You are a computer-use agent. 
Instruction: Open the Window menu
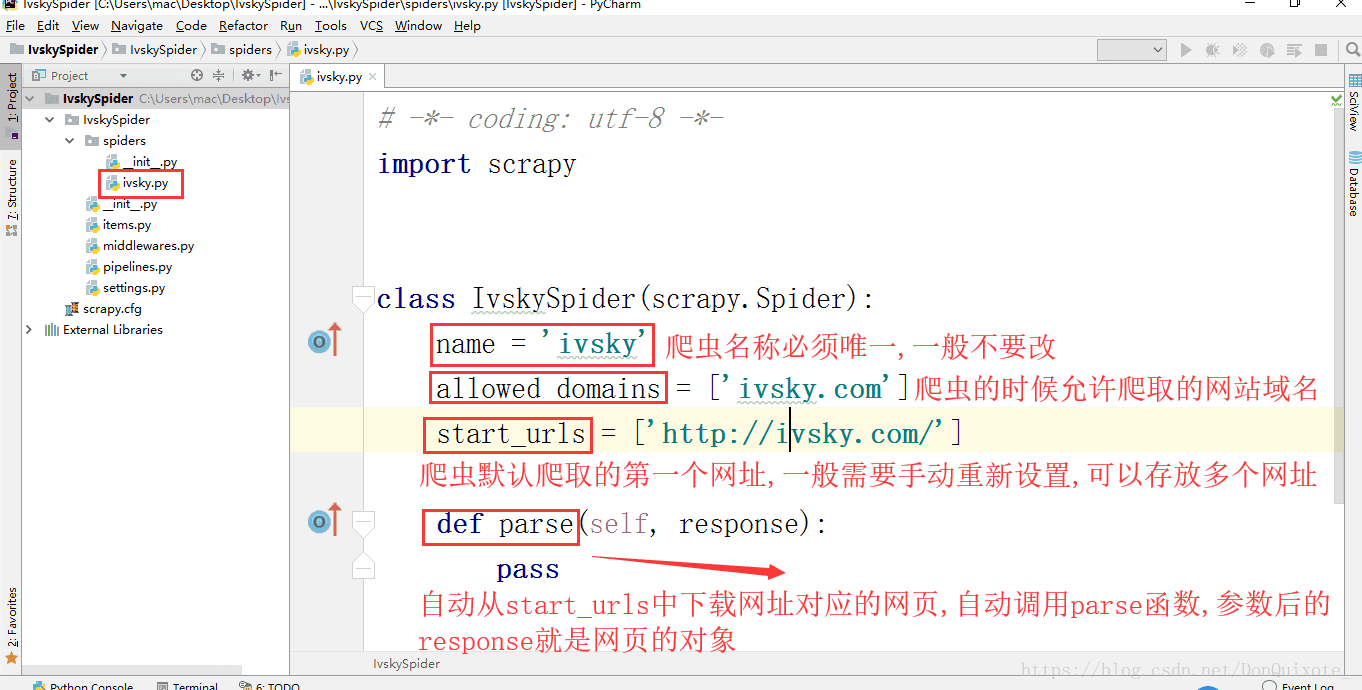click(418, 25)
